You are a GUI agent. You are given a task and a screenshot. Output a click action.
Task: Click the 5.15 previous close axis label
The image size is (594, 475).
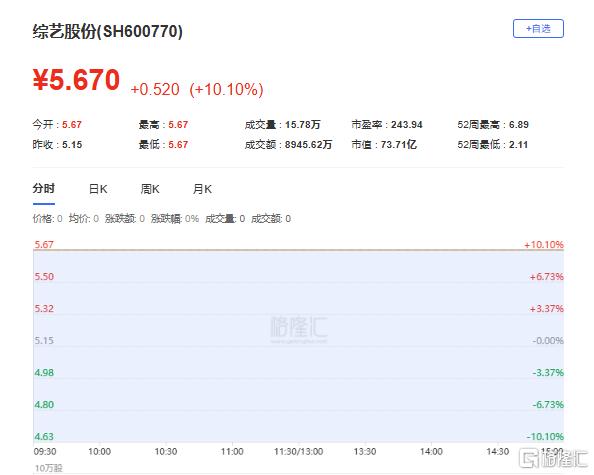[44, 341]
